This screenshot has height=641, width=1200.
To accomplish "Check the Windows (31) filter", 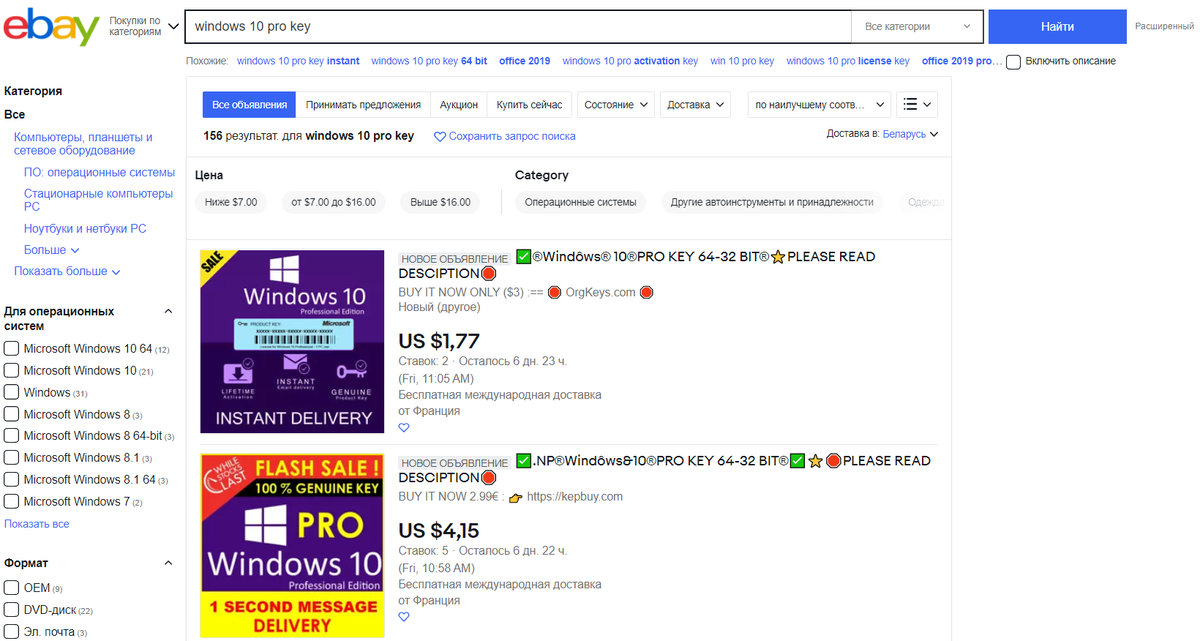I will [11, 393].
